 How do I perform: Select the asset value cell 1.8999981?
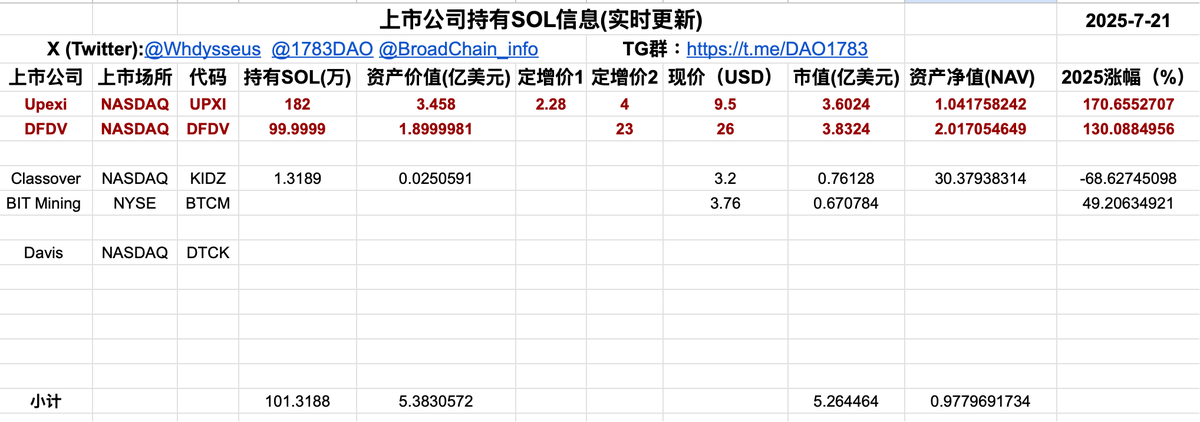click(x=438, y=129)
